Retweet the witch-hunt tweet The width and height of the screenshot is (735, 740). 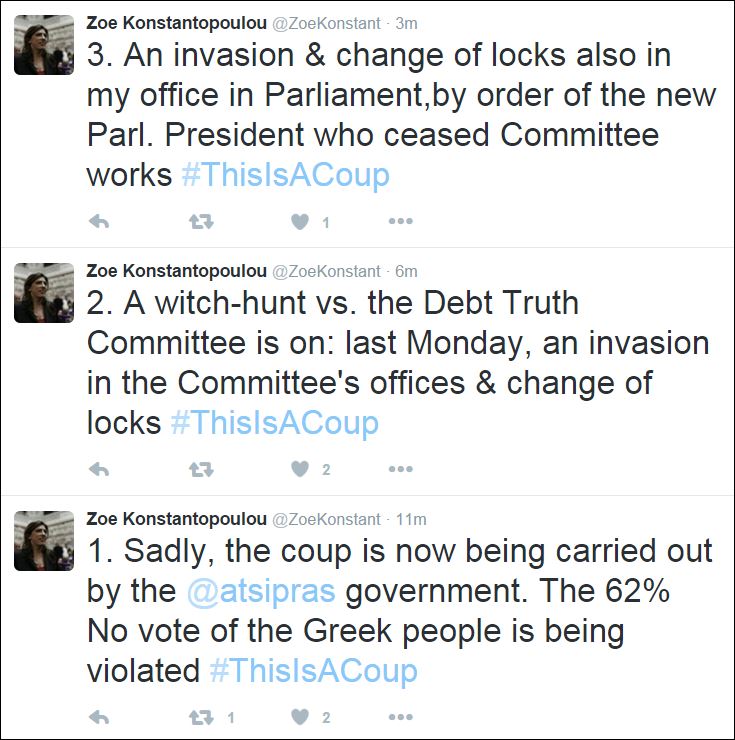201,469
